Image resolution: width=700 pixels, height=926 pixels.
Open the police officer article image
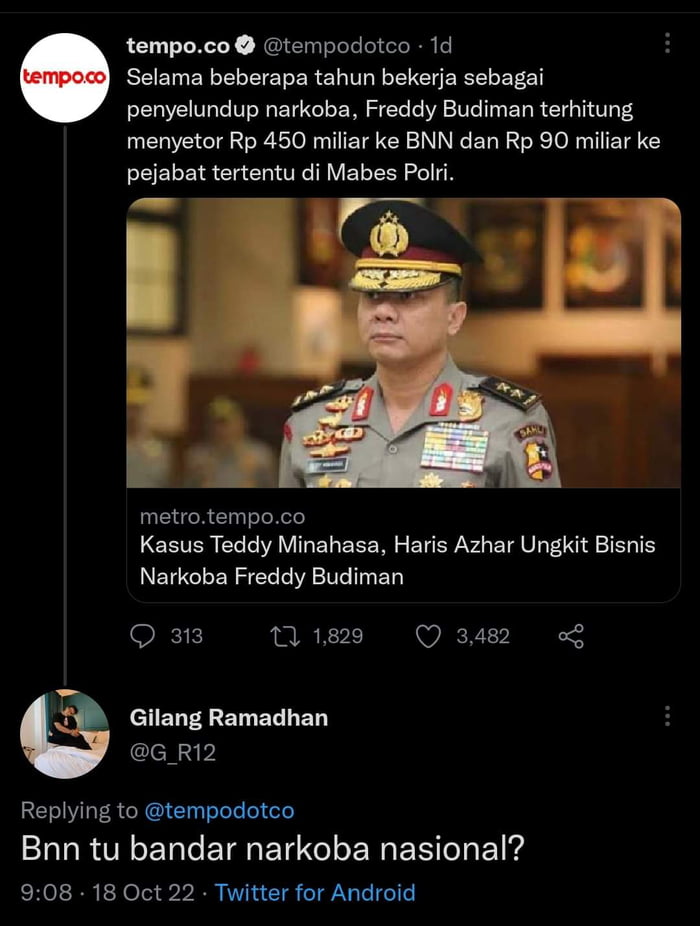pyautogui.click(x=403, y=343)
